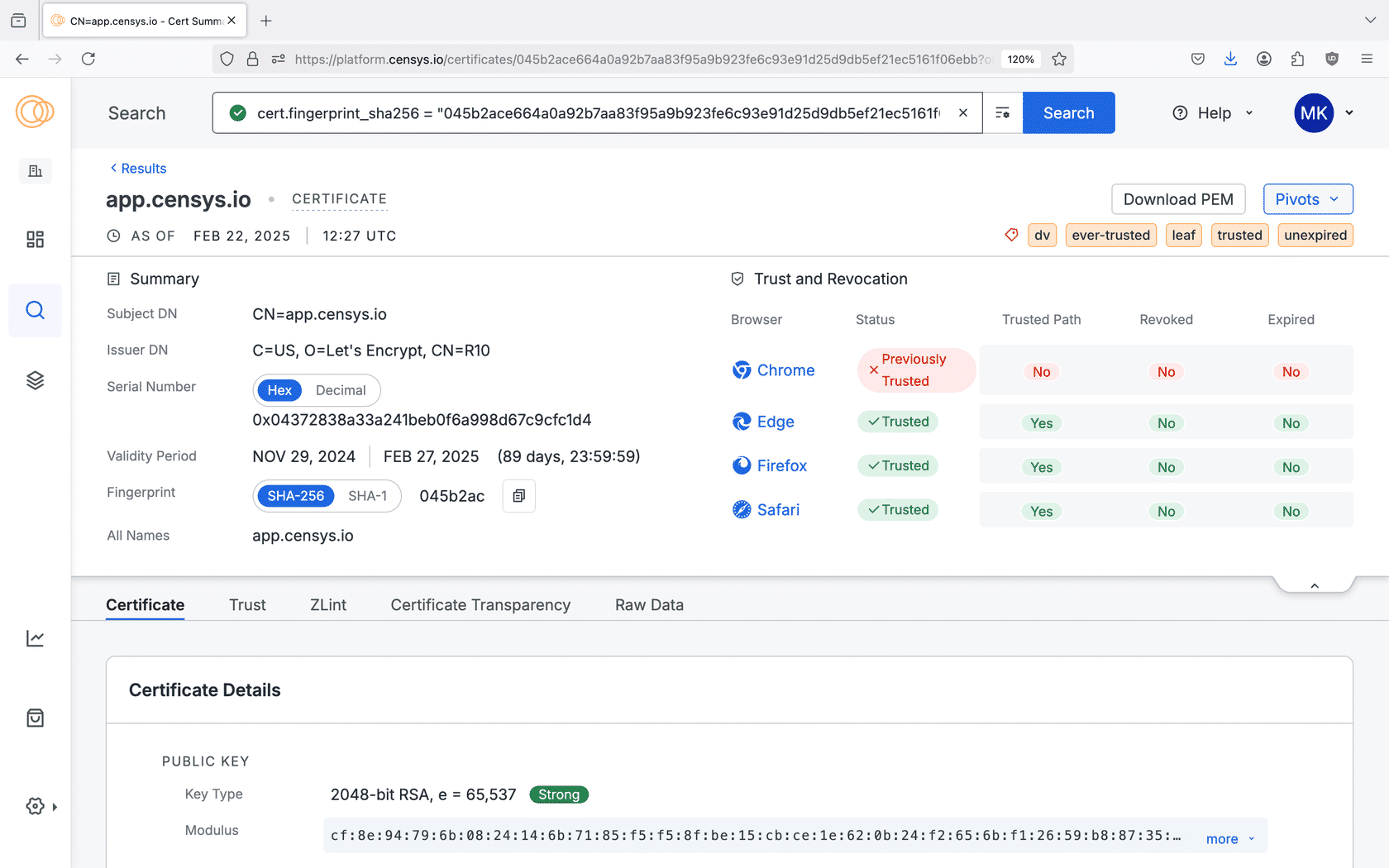Click the tracking protection shield icon
The height and width of the screenshot is (868, 1389).
coord(227,59)
